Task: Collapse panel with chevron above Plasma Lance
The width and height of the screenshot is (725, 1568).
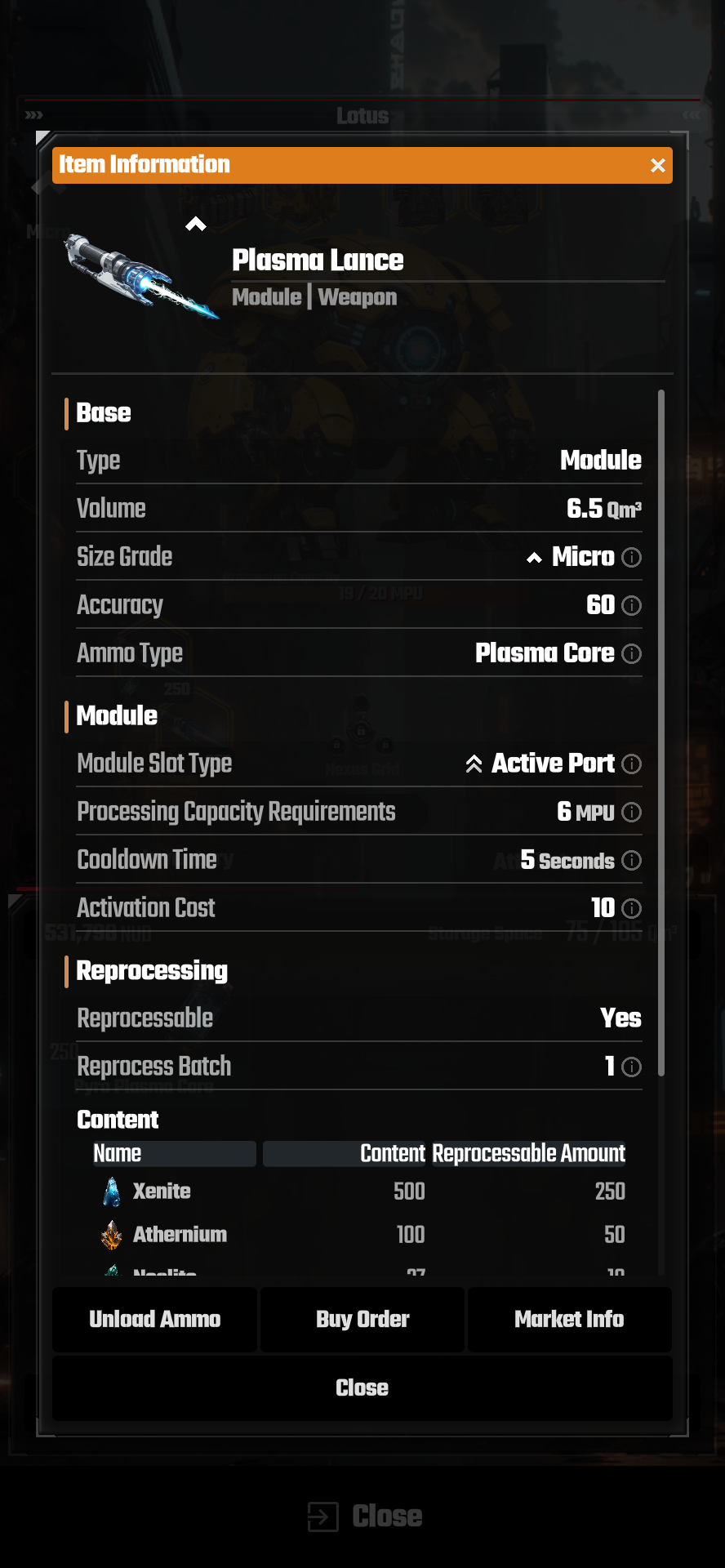Action: coord(196,225)
